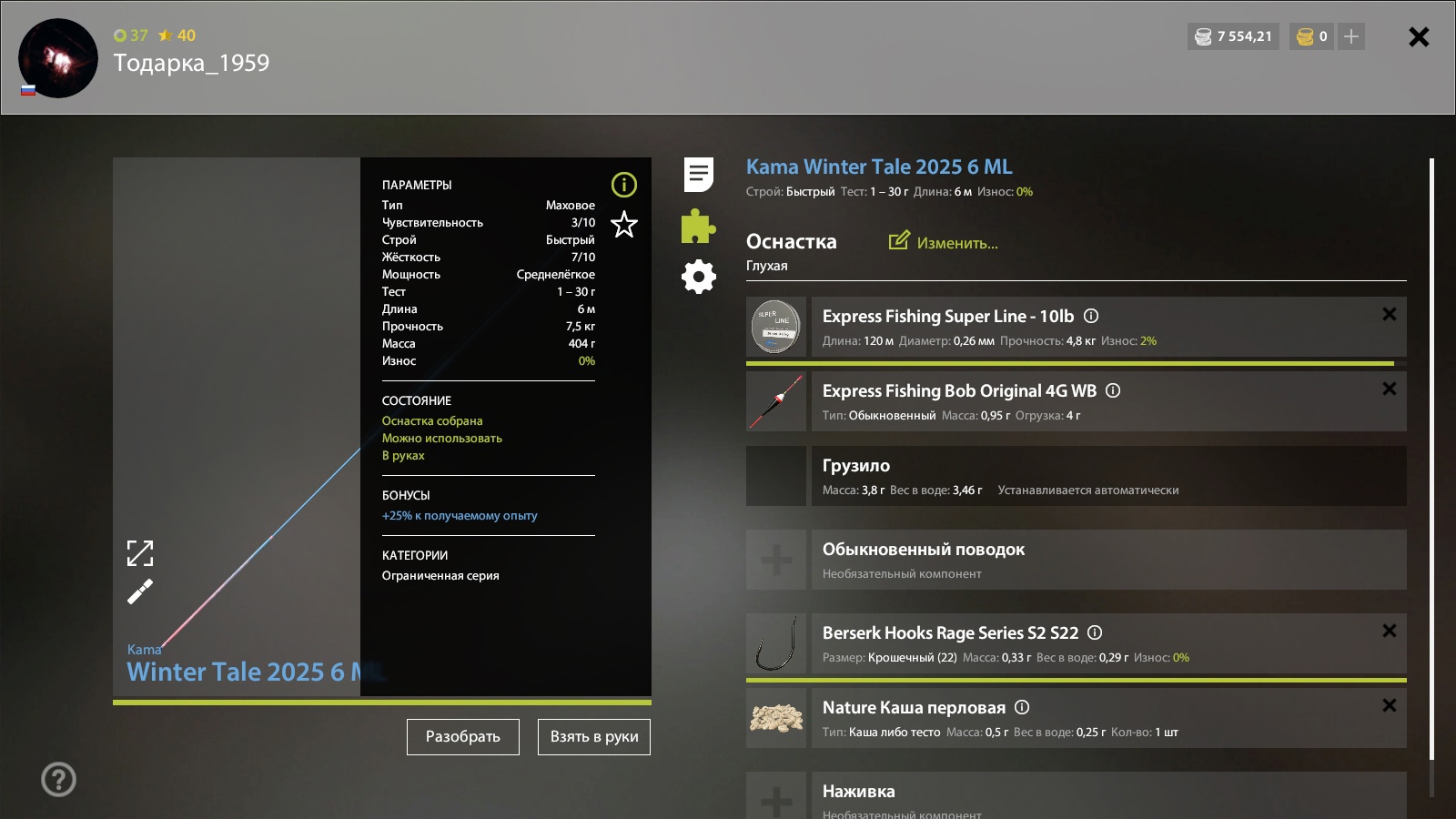Open the description notes tab icon
The width and height of the screenshot is (1456, 819).
[x=699, y=175]
